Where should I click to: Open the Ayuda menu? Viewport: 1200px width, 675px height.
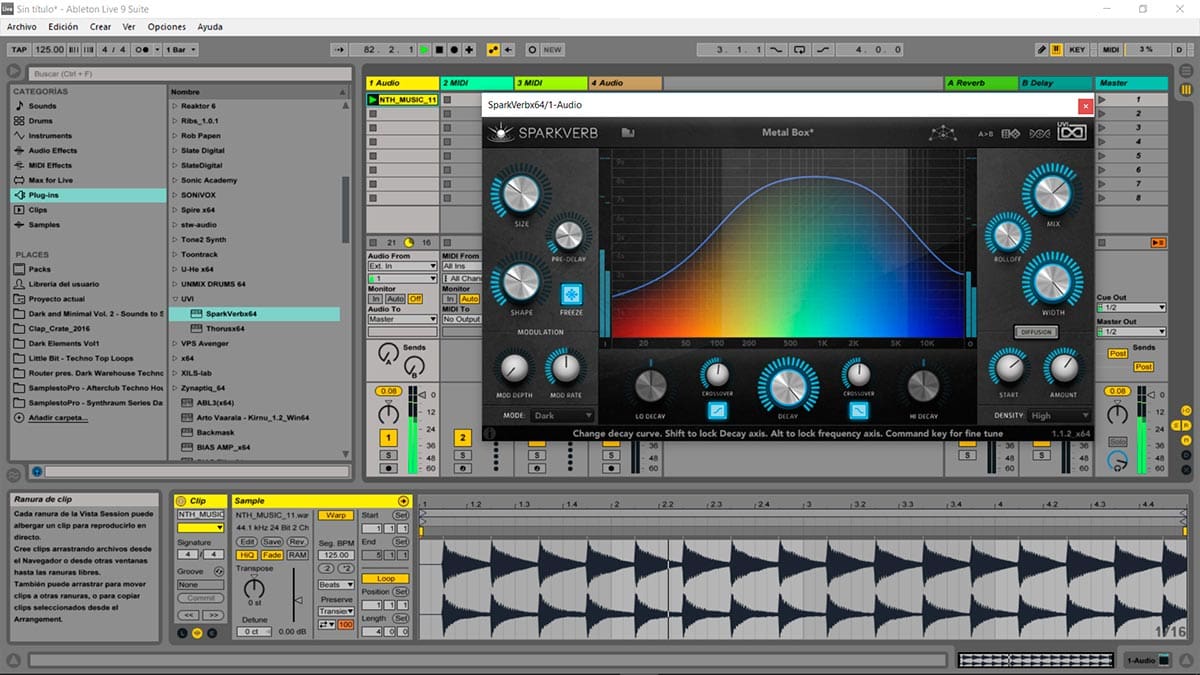coord(210,27)
